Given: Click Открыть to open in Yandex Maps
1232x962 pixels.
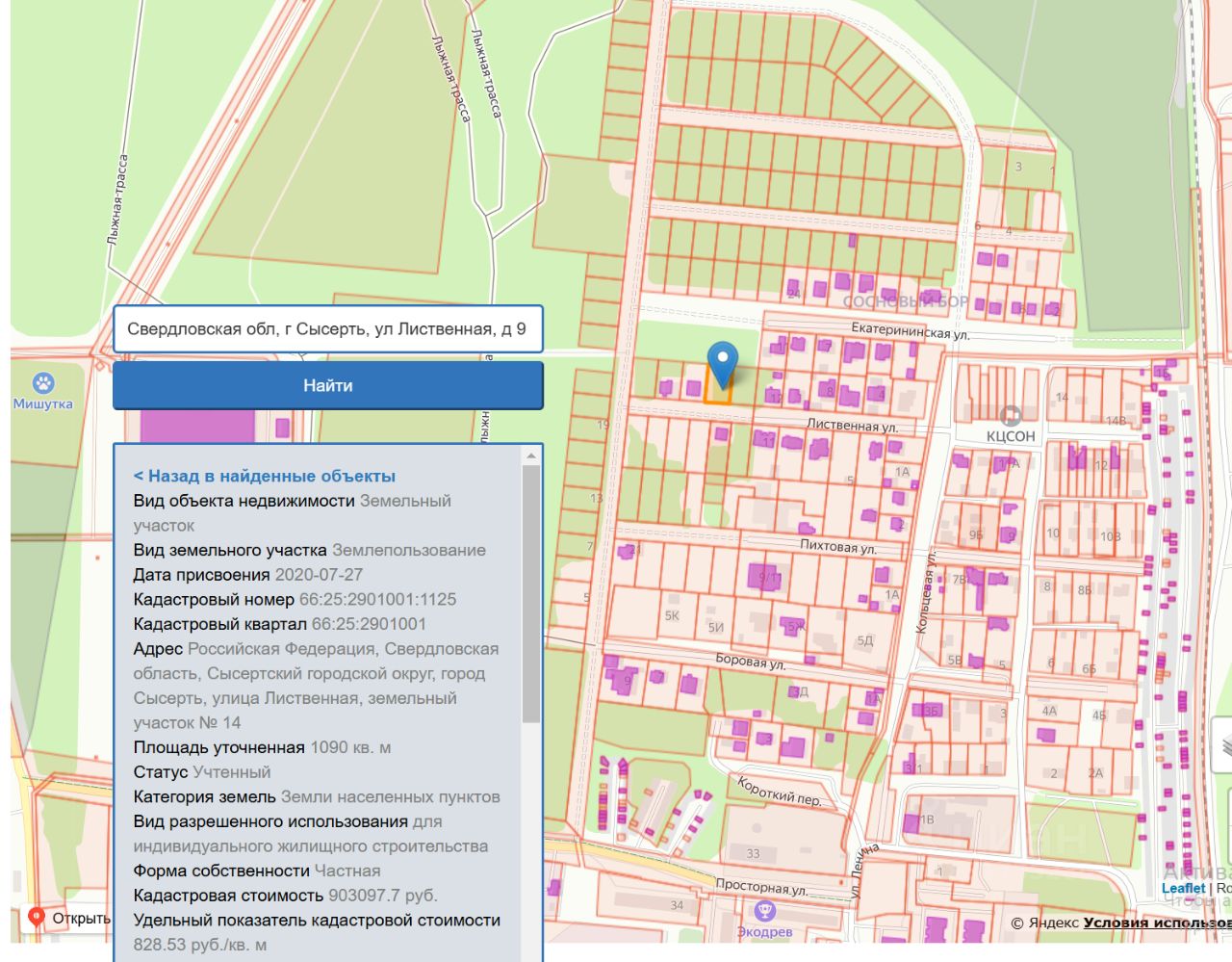Looking at the screenshot, I should (x=81, y=918).
